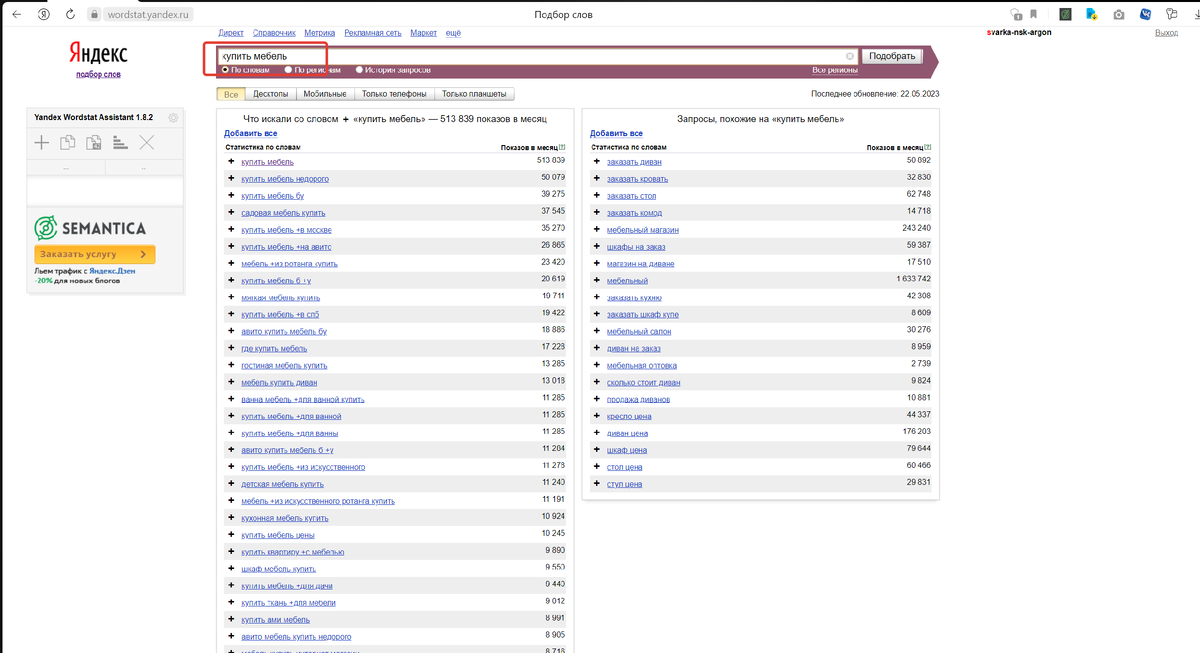
Task: Open the 'Директ' top menu link
Action: 230,33
